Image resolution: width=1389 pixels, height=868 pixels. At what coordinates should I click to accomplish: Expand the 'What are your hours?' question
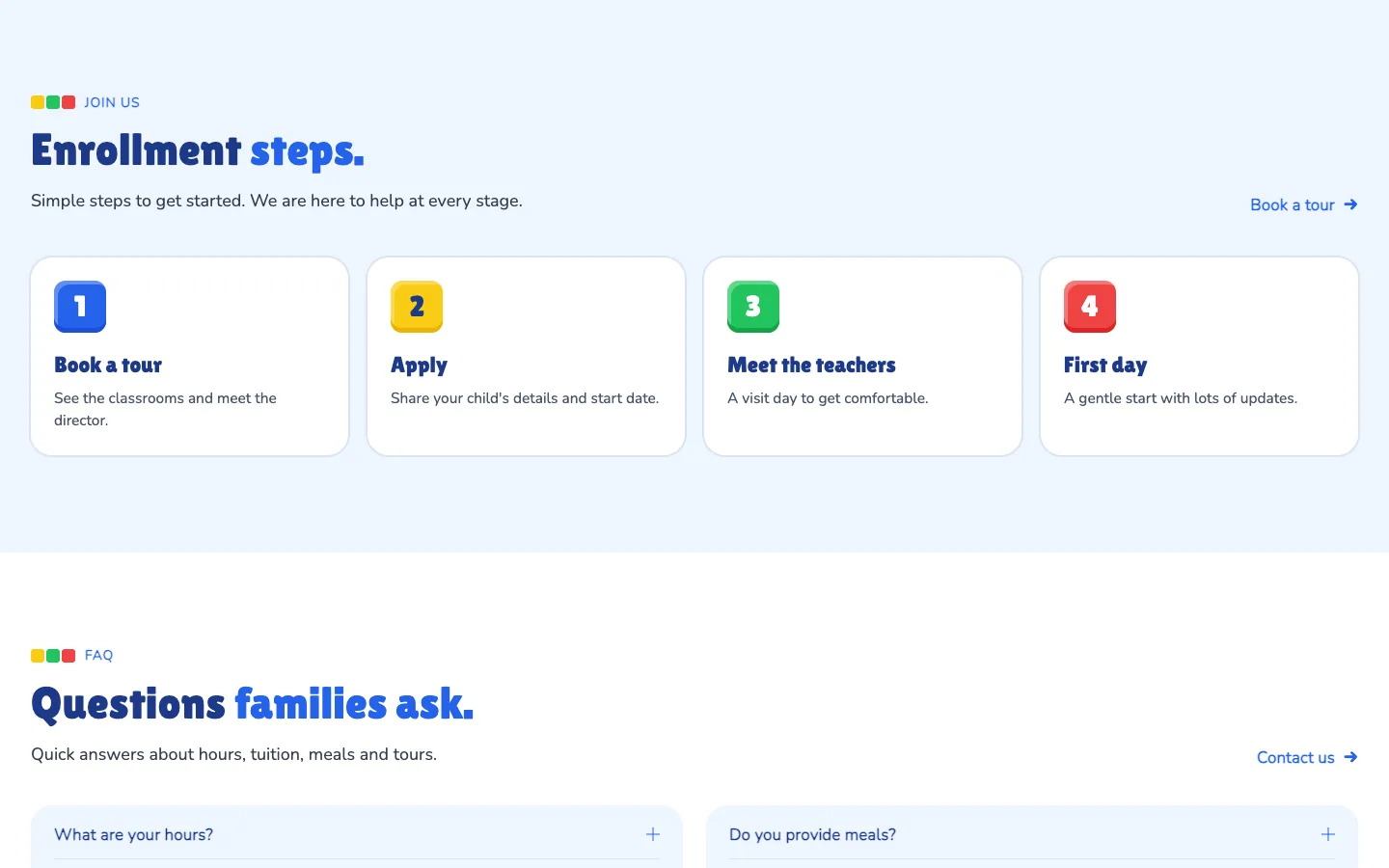coord(357,834)
